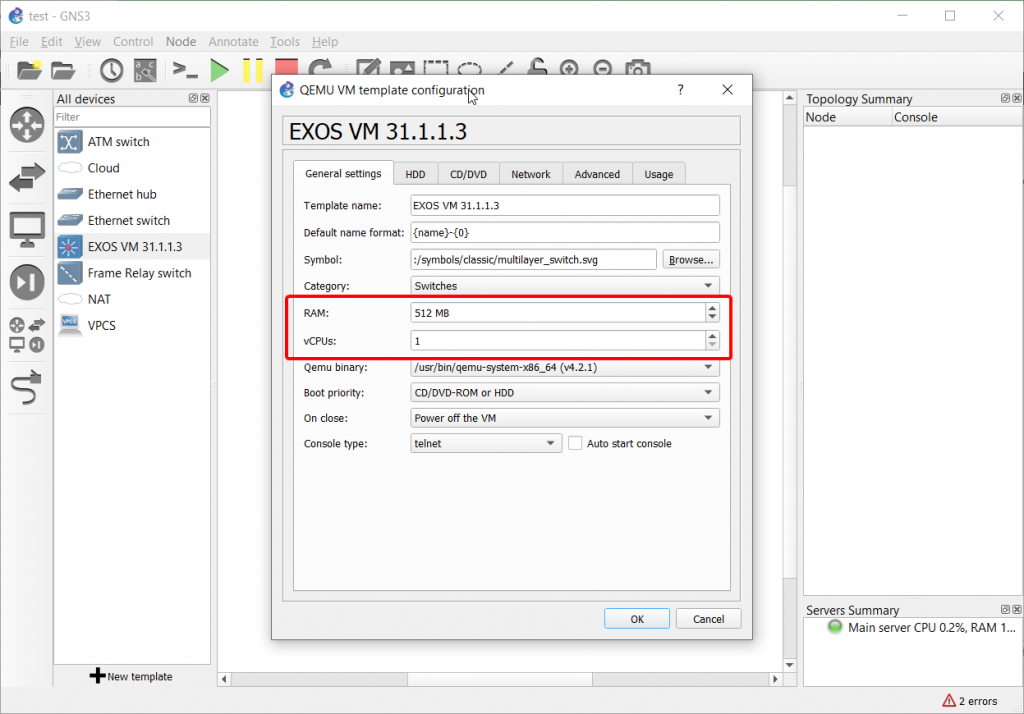
Task: Browse all devices sidebar icon
Action: pos(27,334)
